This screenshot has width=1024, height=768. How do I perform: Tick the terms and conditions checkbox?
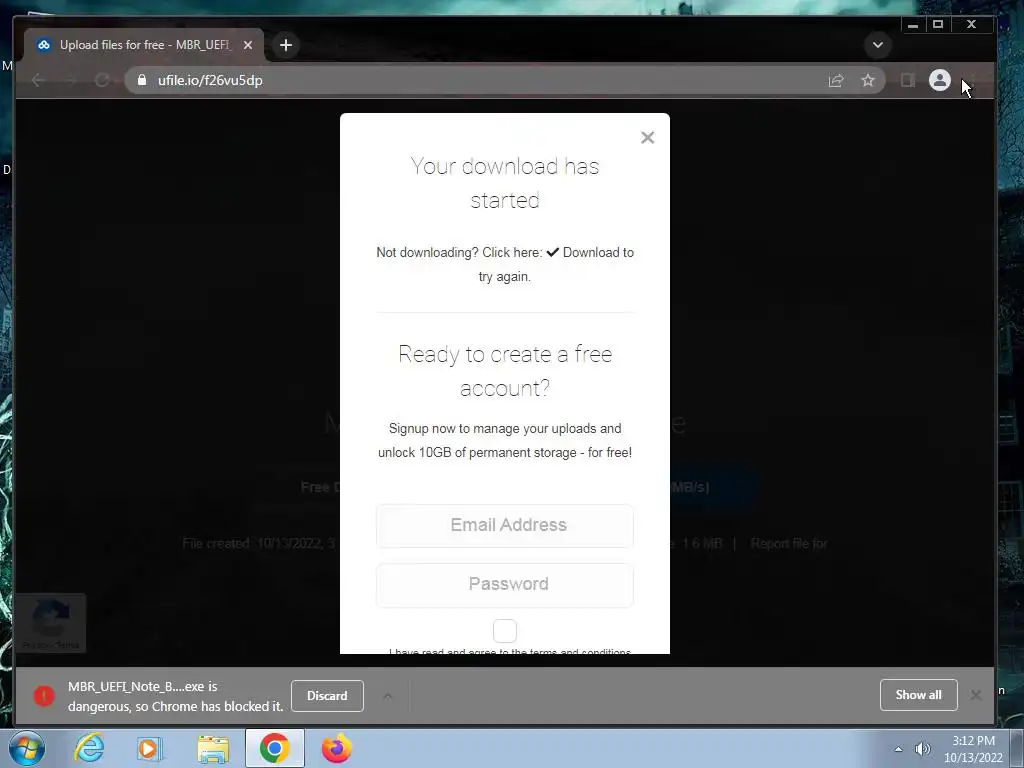[x=505, y=631]
